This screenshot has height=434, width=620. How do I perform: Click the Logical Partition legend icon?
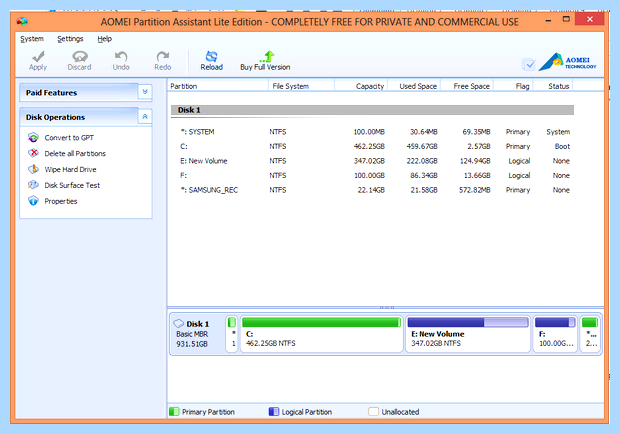coord(274,411)
